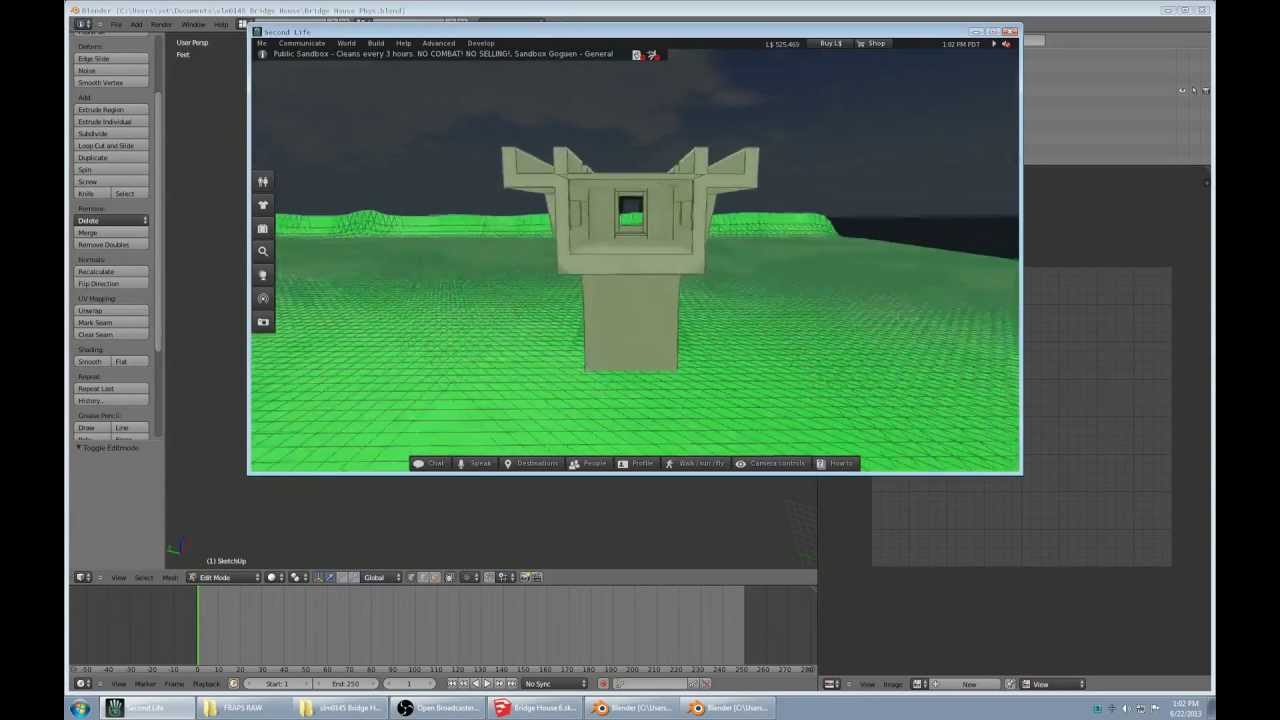Click the avatar appearance icon in Second Life sidebar

point(263,205)
